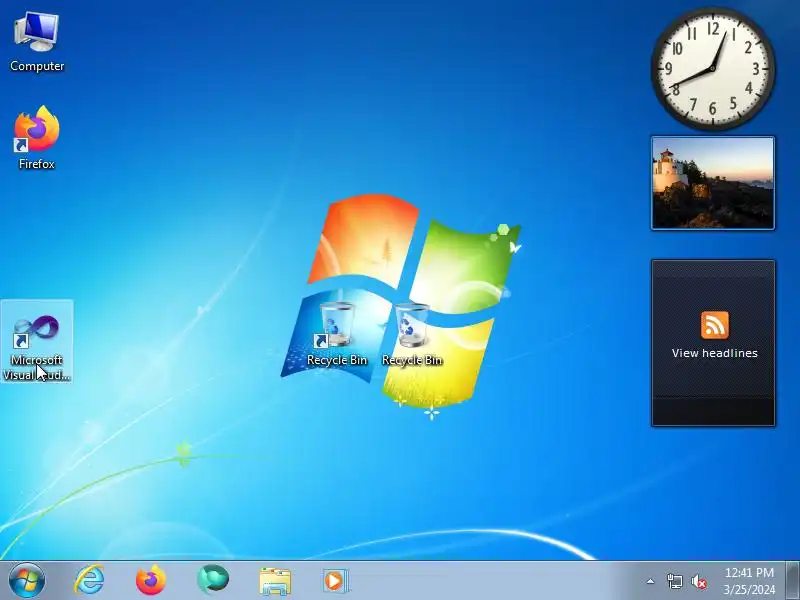Select the Computer desktop icon
The width and height of the screenshot is (800, 600).
click(x=37, y=42)
